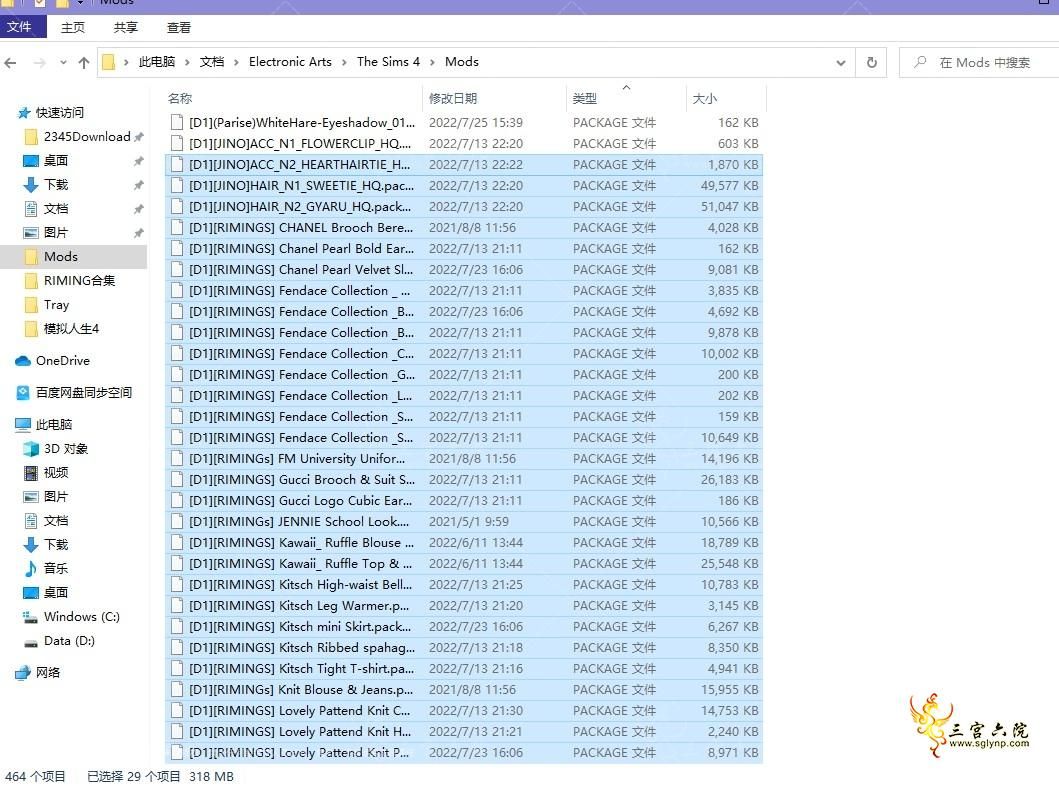
Task: Open pinned 图片 icon in quick access
Action: click(x=30, y=233)
